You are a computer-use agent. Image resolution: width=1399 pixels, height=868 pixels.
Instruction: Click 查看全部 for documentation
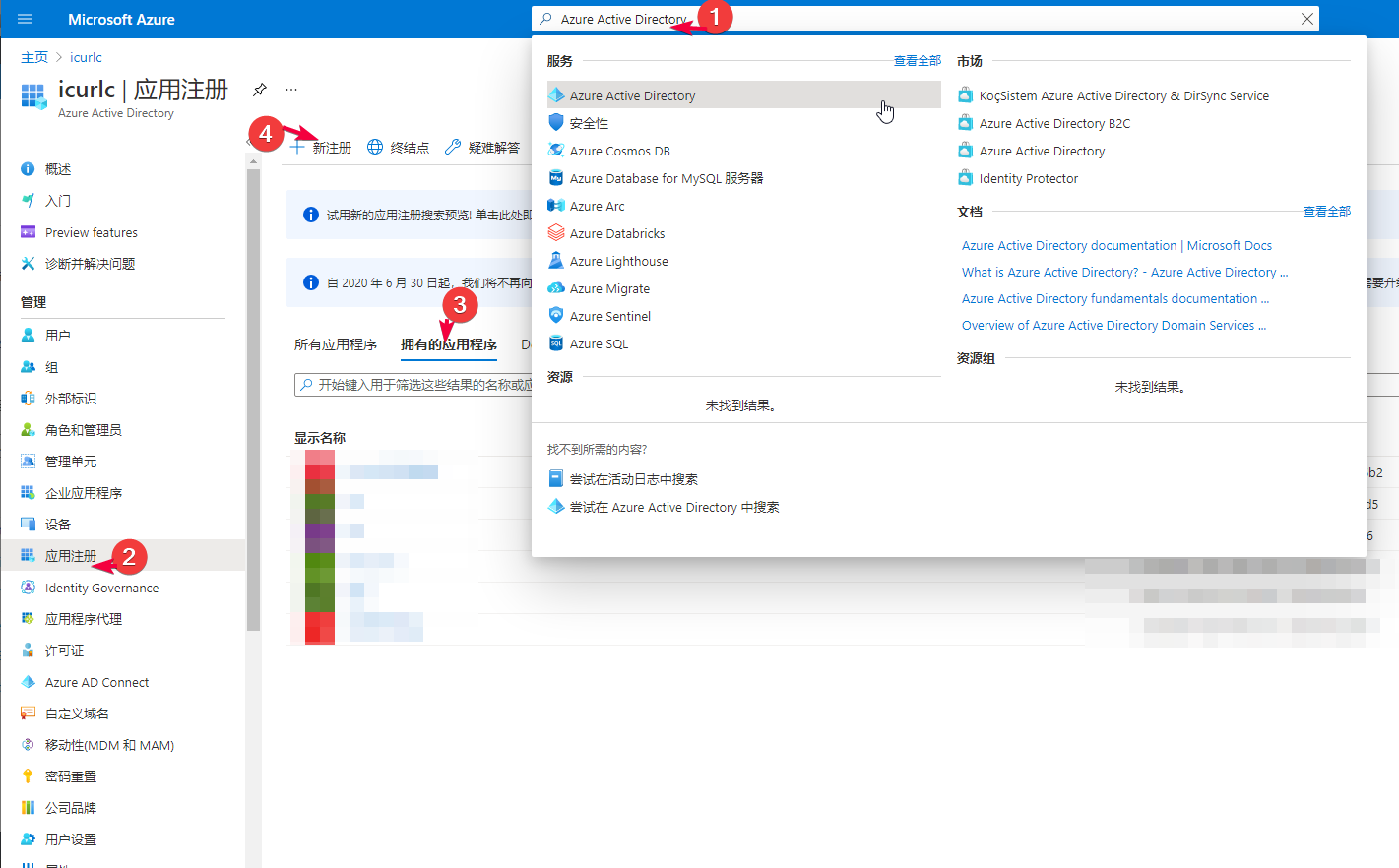click(x=1327, y=212)
